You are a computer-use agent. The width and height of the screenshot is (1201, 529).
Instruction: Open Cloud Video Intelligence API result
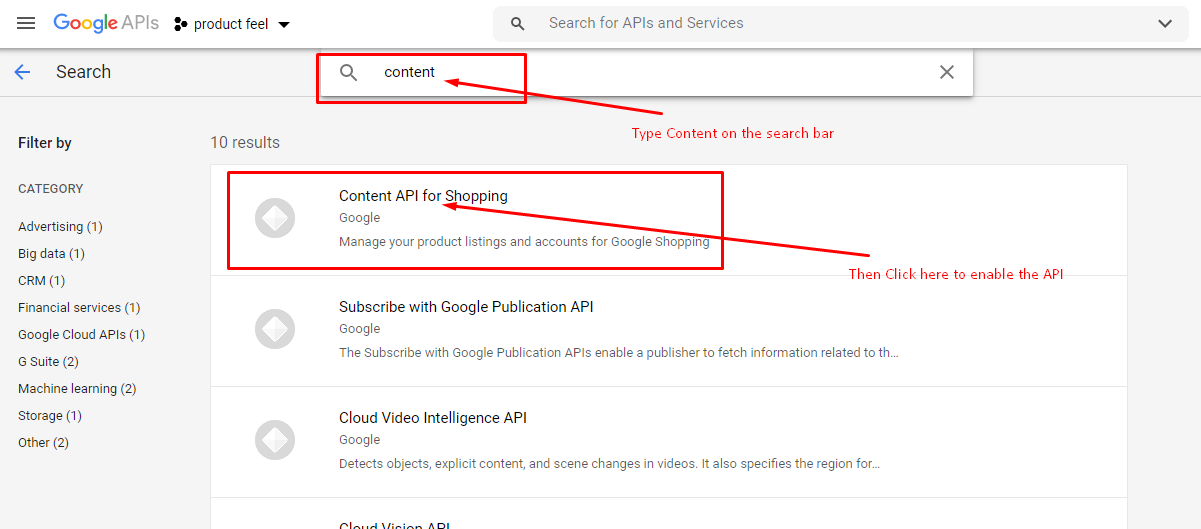[x=668, y=442]
